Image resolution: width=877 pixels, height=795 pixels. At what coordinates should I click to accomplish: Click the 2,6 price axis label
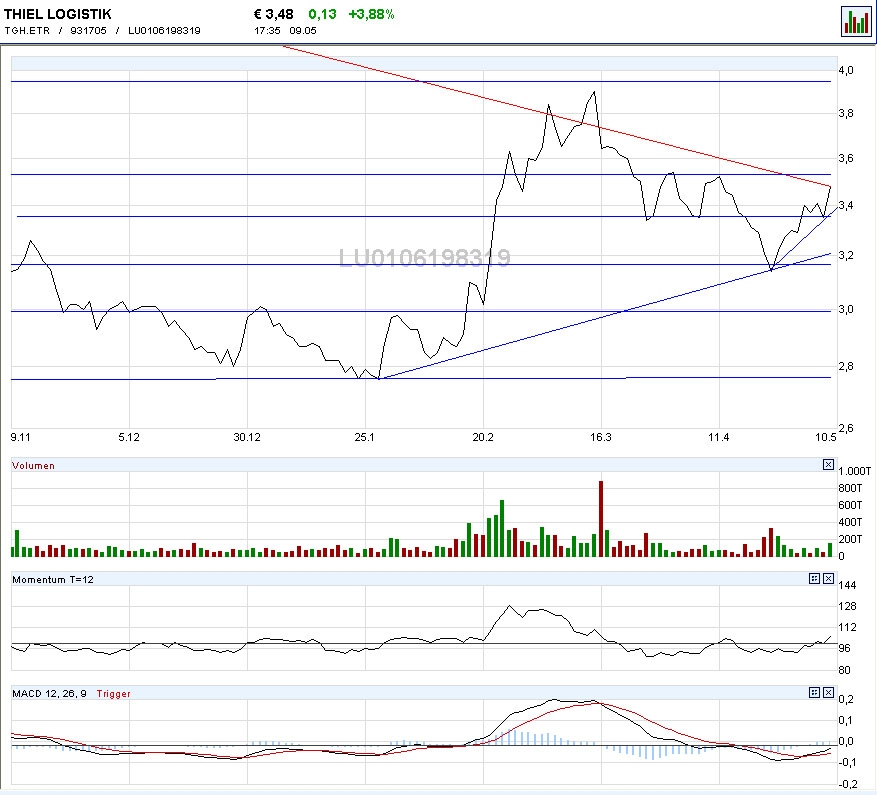[846, 429]
